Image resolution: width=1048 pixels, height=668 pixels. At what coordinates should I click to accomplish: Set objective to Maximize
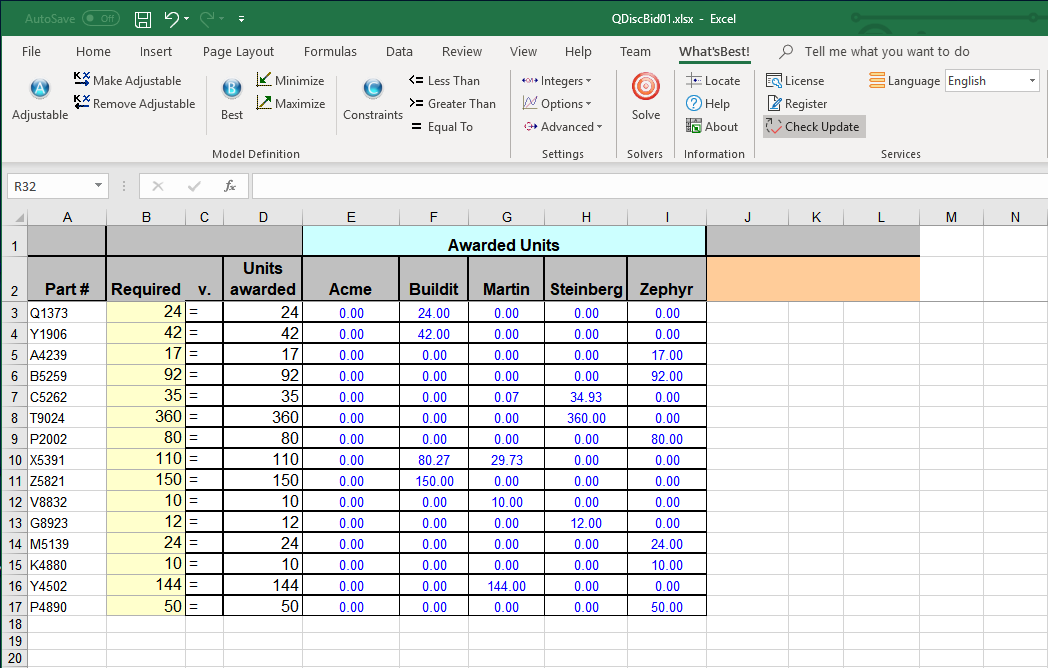(291, 104)
